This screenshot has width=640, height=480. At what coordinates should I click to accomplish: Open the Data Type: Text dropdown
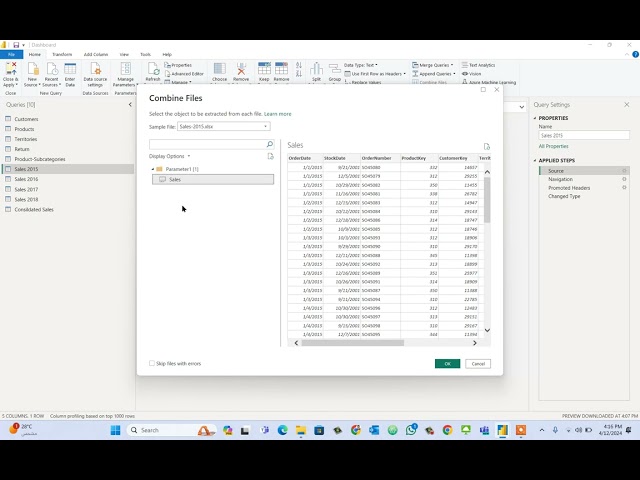[x=361, y=65]
